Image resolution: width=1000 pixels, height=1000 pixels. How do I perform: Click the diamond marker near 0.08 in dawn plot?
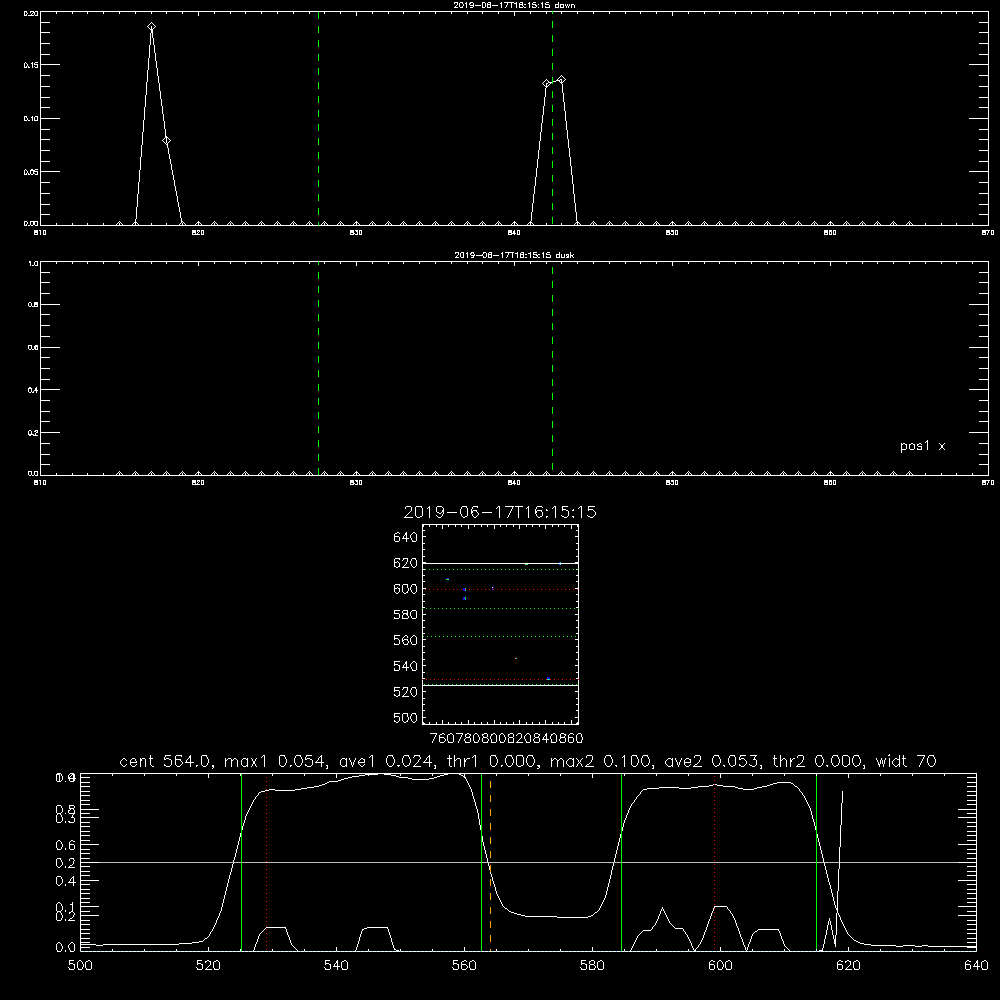click(x=166, y=140)
